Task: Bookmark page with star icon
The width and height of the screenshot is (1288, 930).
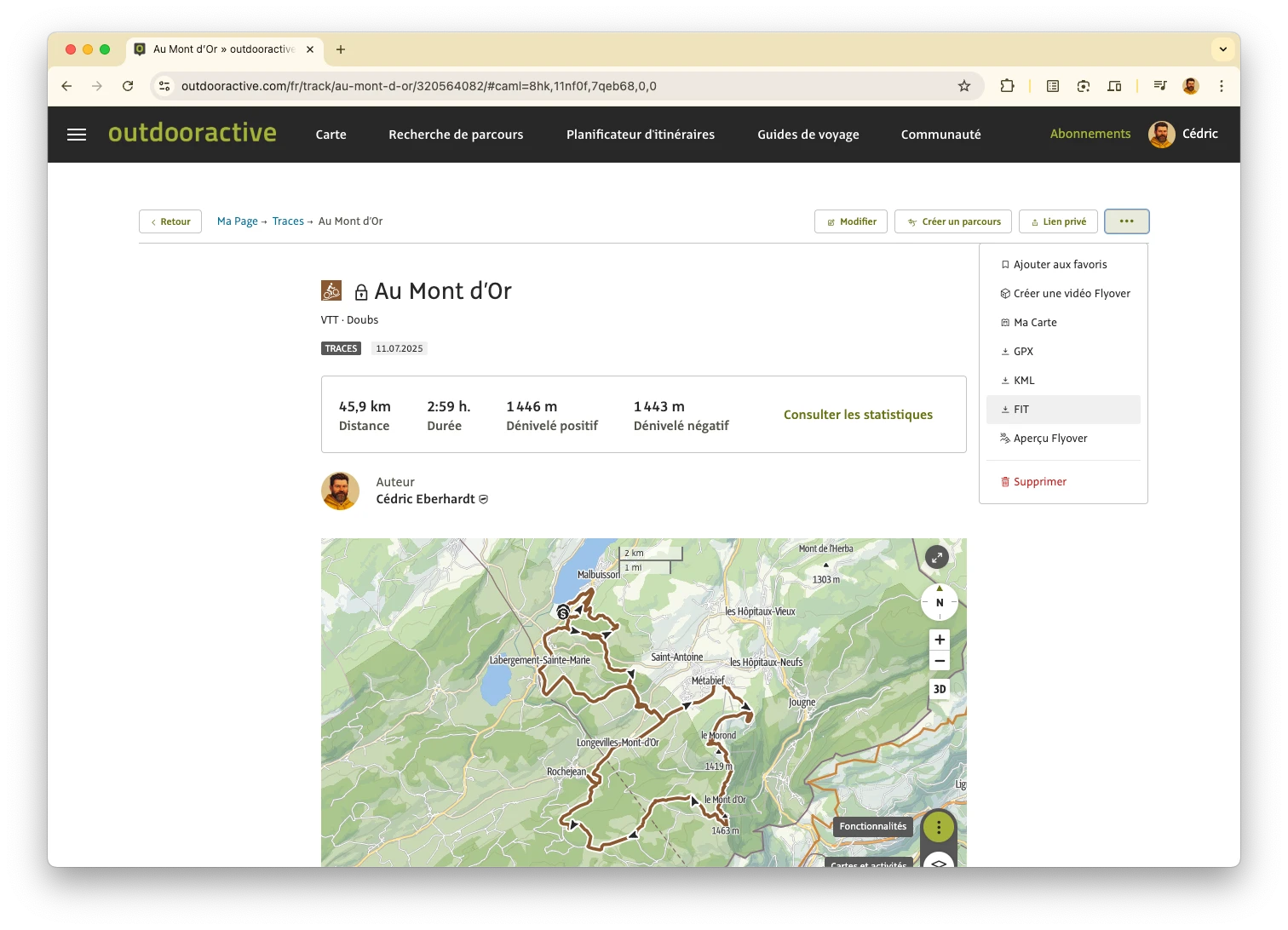Action: pos(964,86)
